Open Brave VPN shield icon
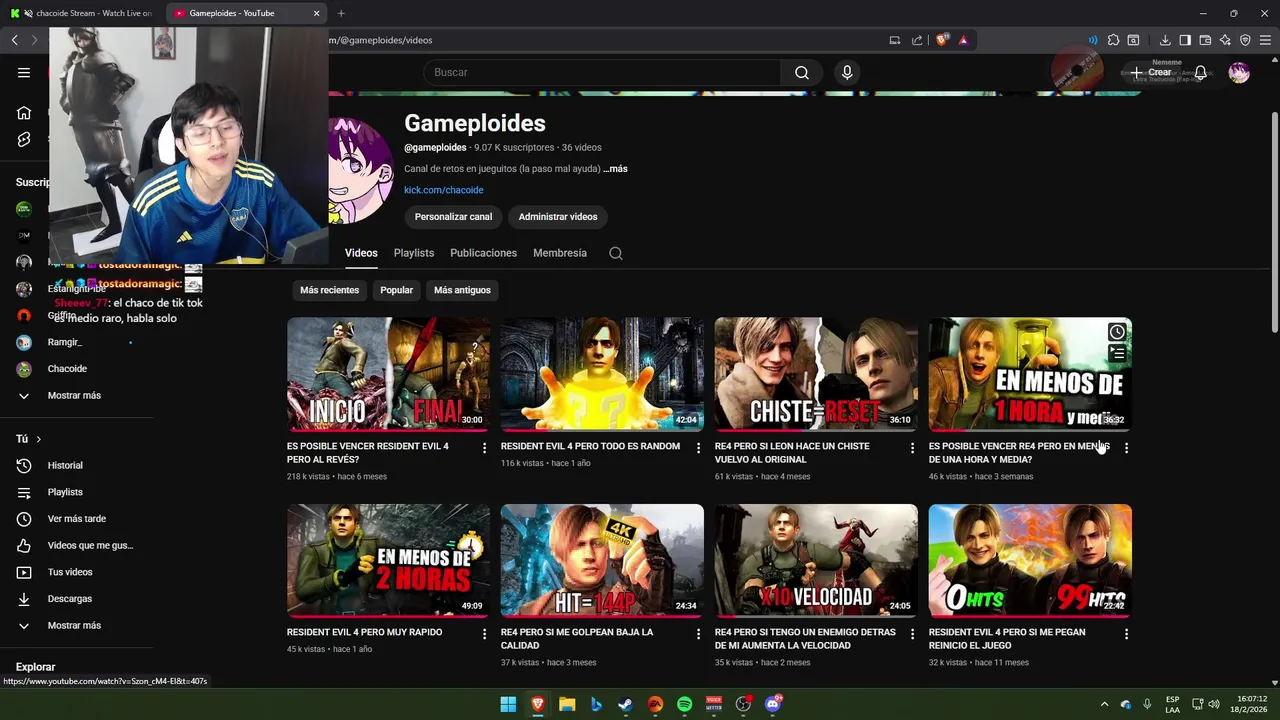Image resolution: width=1280 pixels, height=720 pixels. 1245,40
